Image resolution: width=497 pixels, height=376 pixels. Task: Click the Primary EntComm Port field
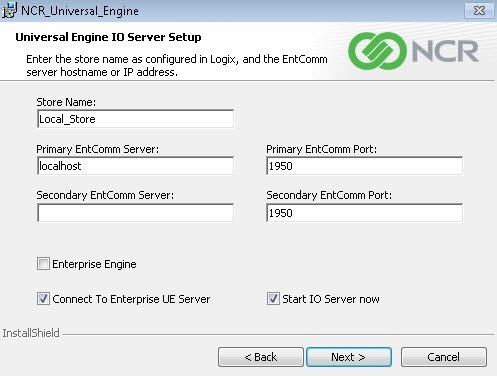(x=365, y=166)
